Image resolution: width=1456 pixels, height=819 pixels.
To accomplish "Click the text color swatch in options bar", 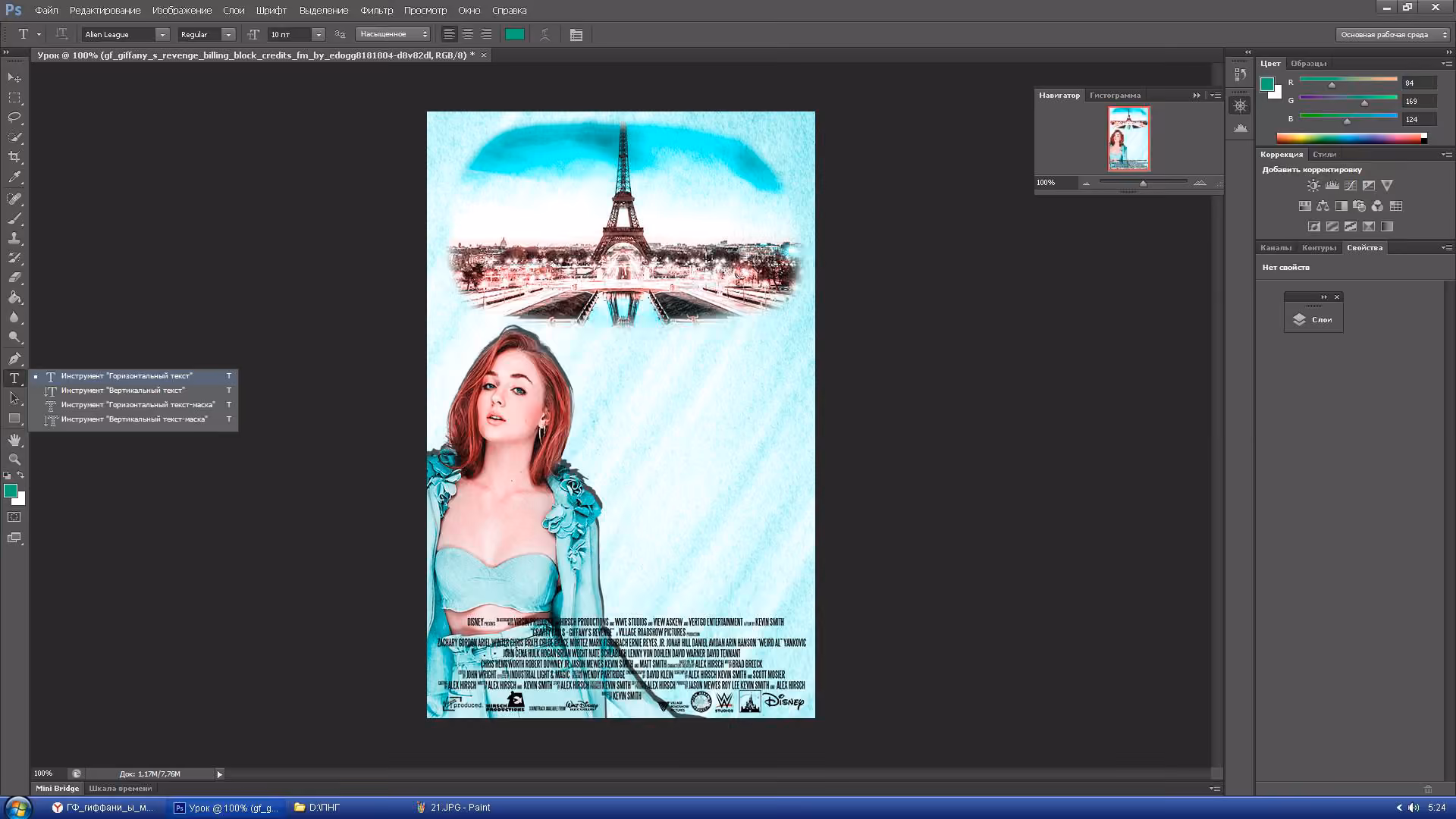I will 515,34.
